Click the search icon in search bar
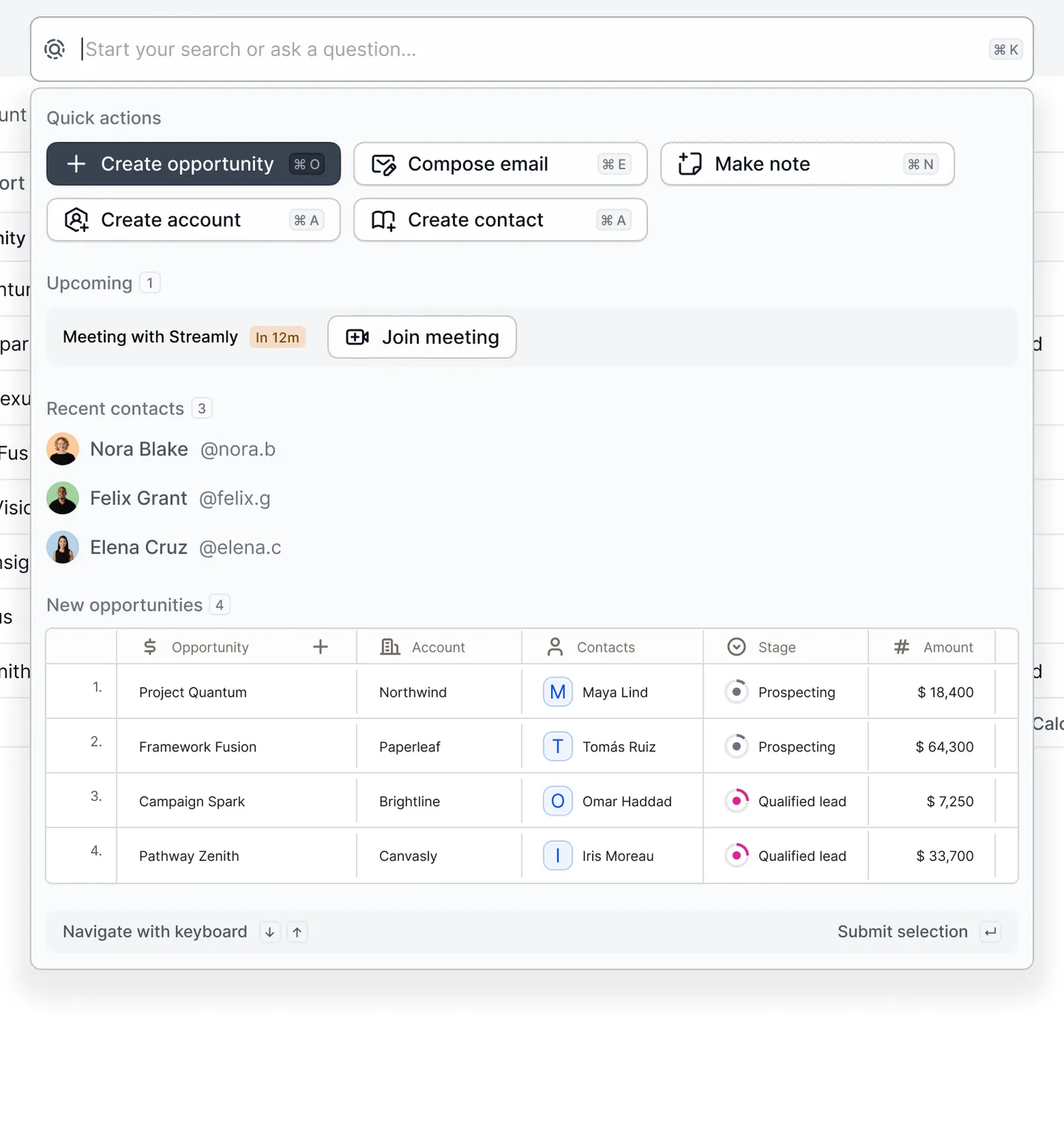This screenshot has height=1146, width=1064. (x=55, y=50)
